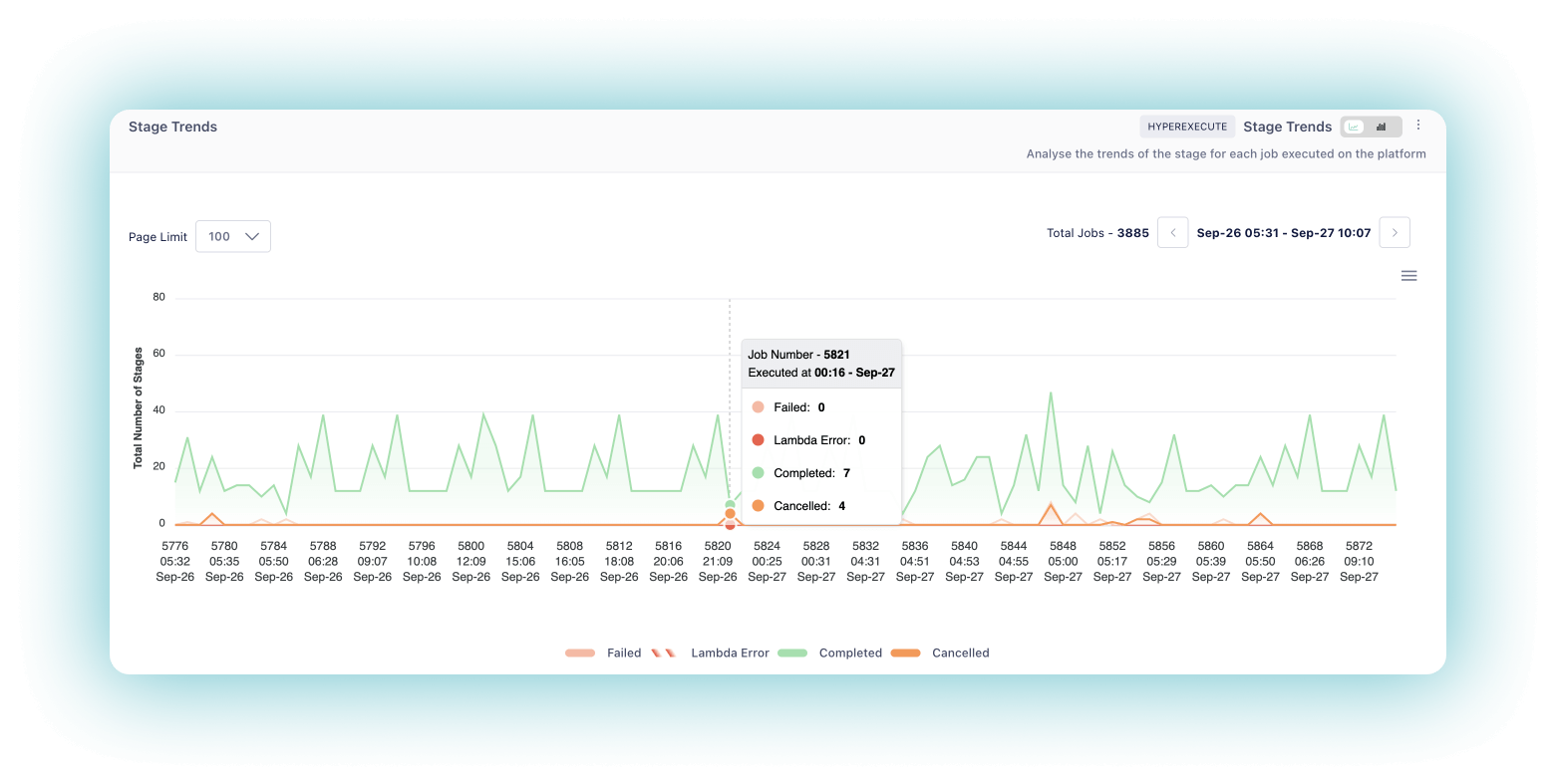
Task: Switch to bar chart view
Action: click(1383, 127)
